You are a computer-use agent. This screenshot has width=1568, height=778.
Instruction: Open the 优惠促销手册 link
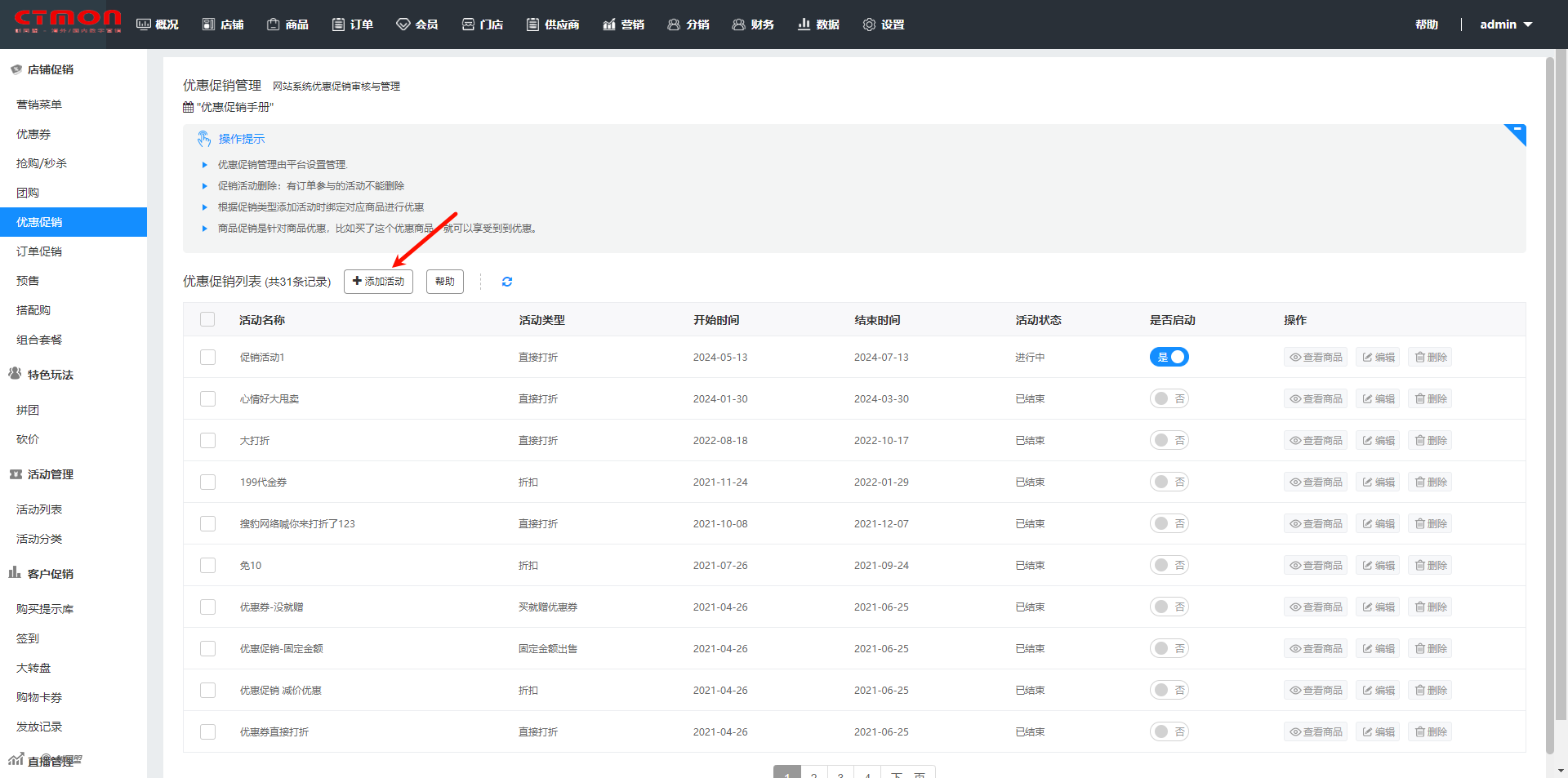tap(236, 107)
